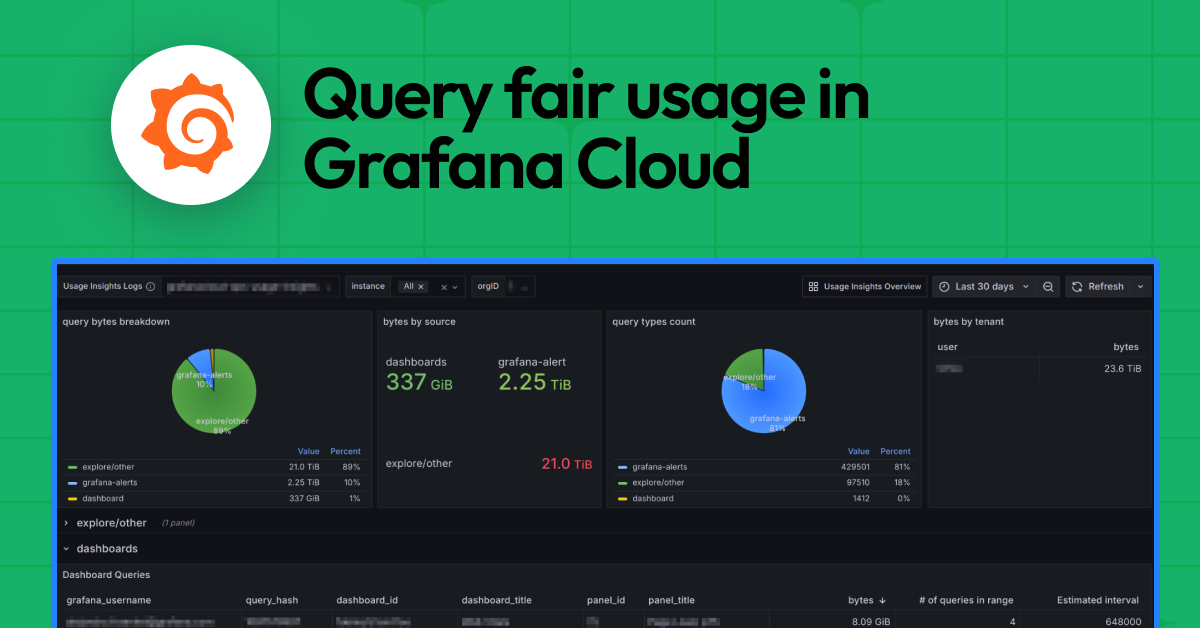The width and height of the screenshot is (1200, 628).
Task: Open the refresh interval dropdown chevron
Action: tap(1140, 286)
